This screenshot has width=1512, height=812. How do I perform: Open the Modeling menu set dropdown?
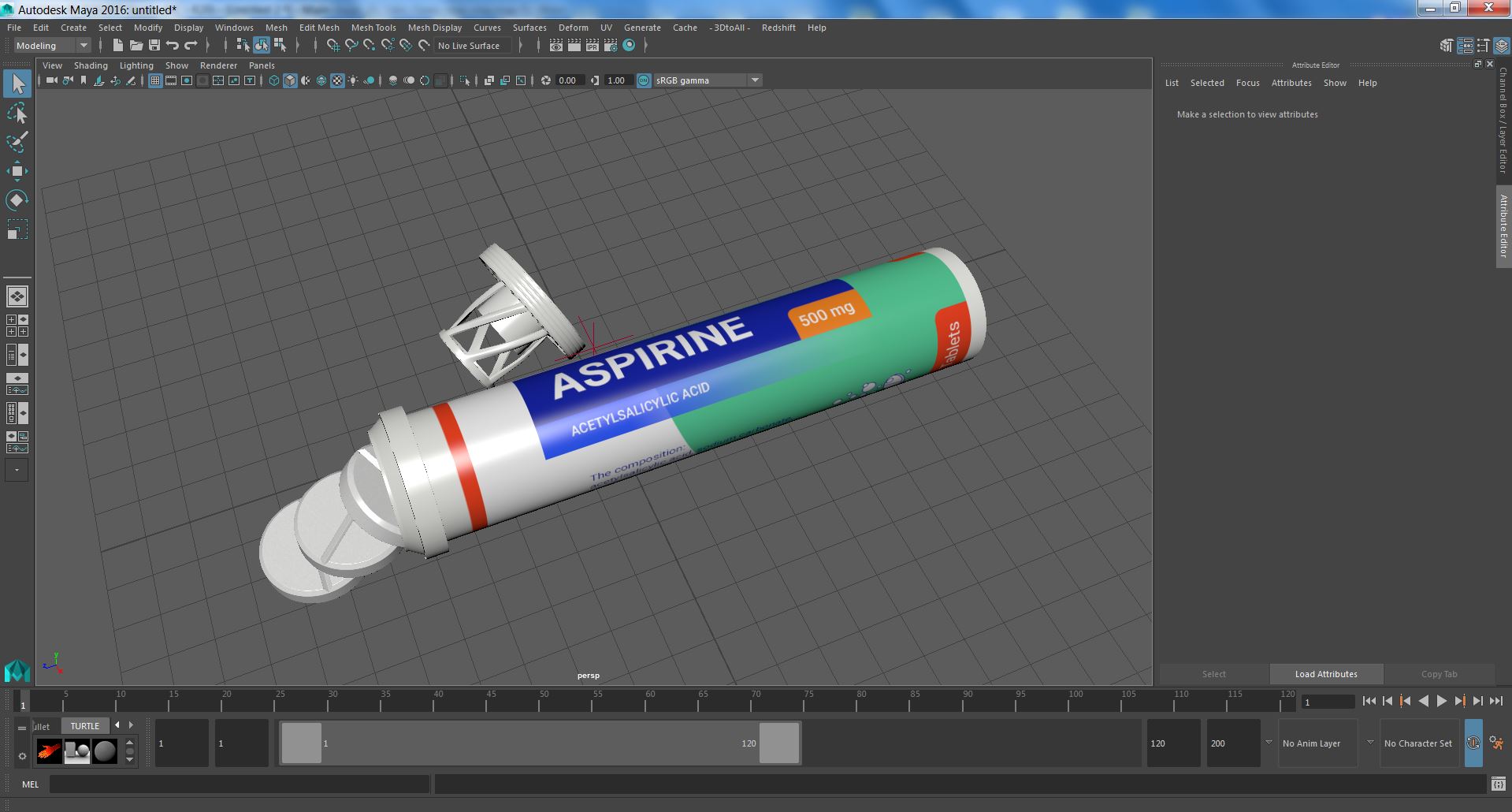53,45
